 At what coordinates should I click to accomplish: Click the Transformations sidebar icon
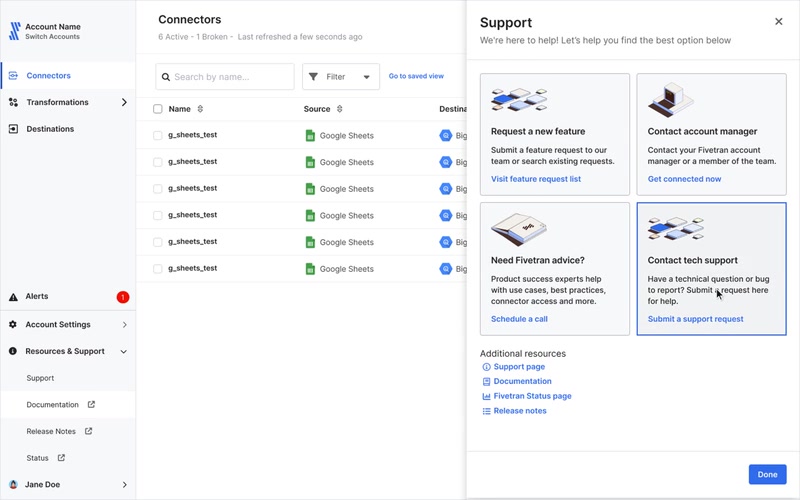click(13, 102)
